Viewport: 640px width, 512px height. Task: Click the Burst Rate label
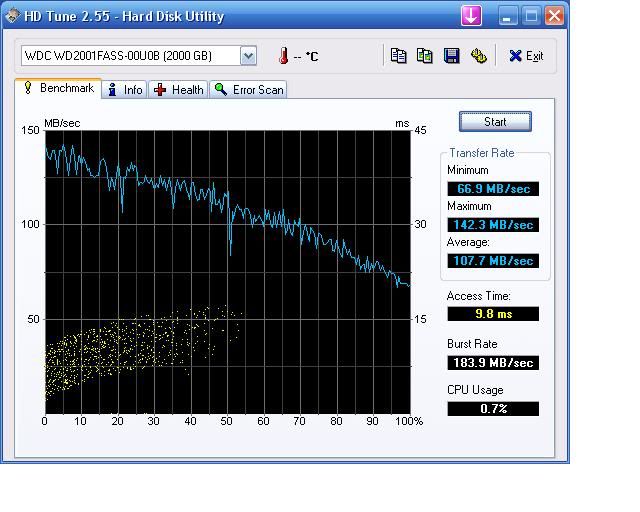coord(472,344)
